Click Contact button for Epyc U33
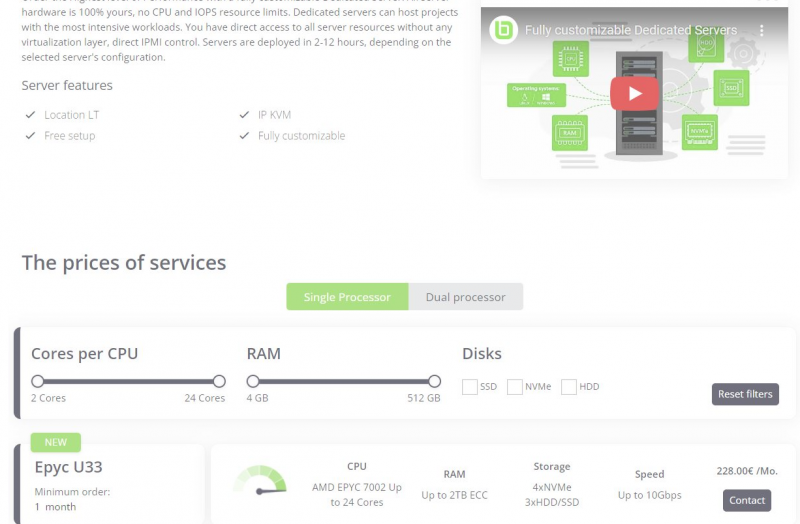 pos(746,501)
